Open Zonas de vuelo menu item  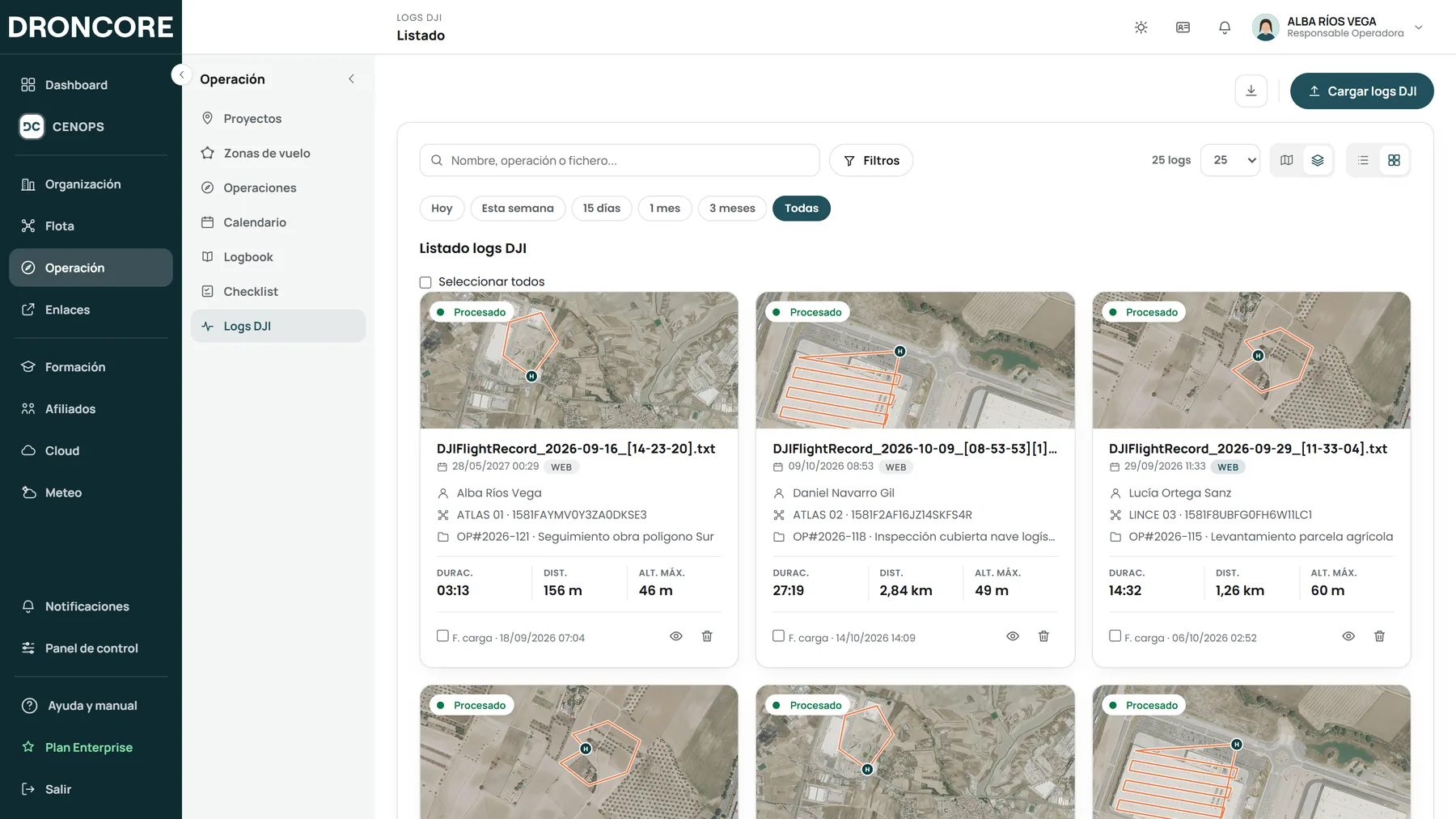coord(267,153)
